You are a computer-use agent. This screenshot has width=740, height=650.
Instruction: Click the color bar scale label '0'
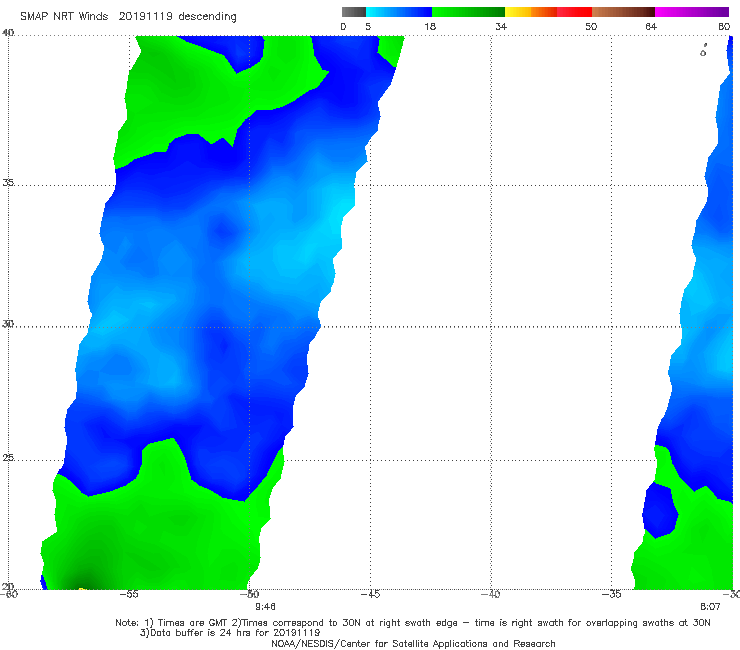343,27
